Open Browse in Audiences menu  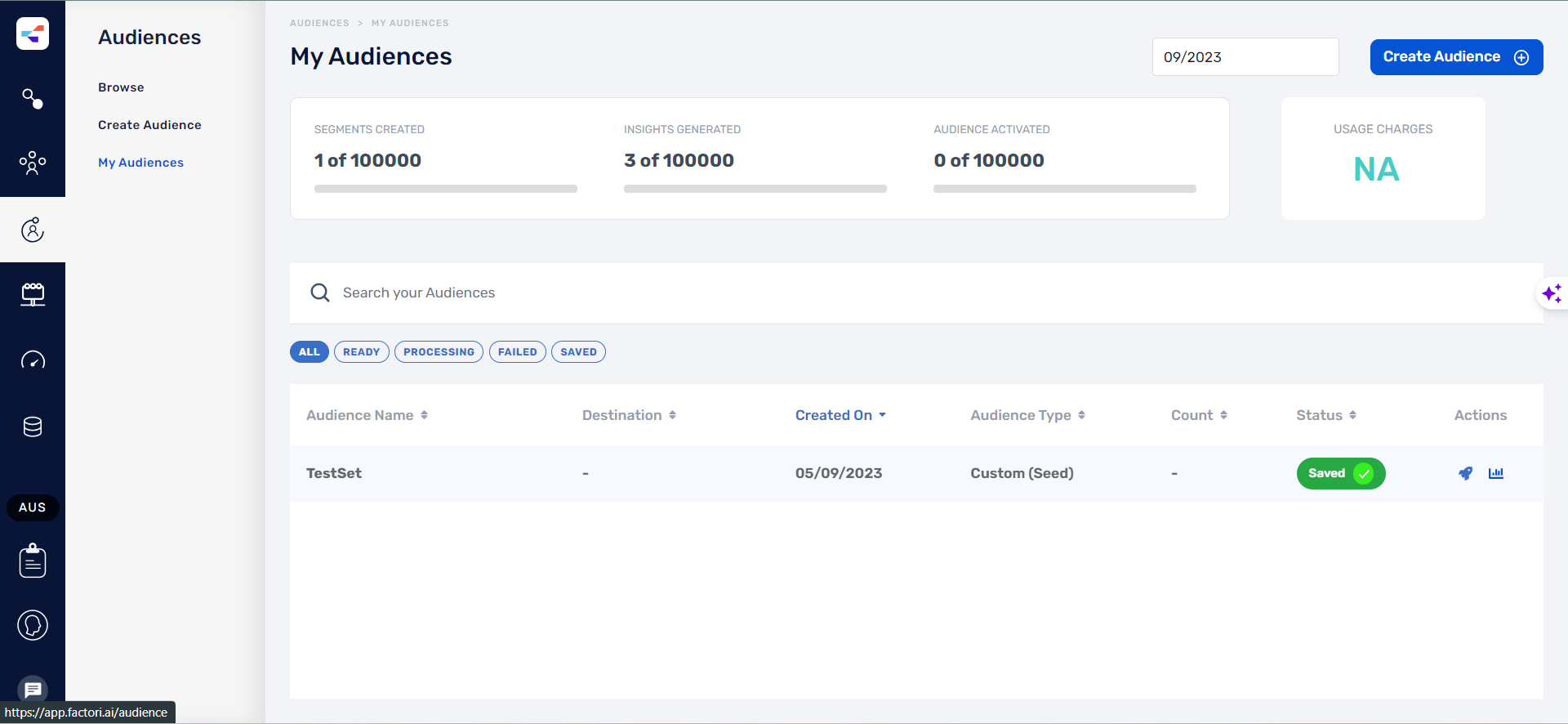(121, 87)
